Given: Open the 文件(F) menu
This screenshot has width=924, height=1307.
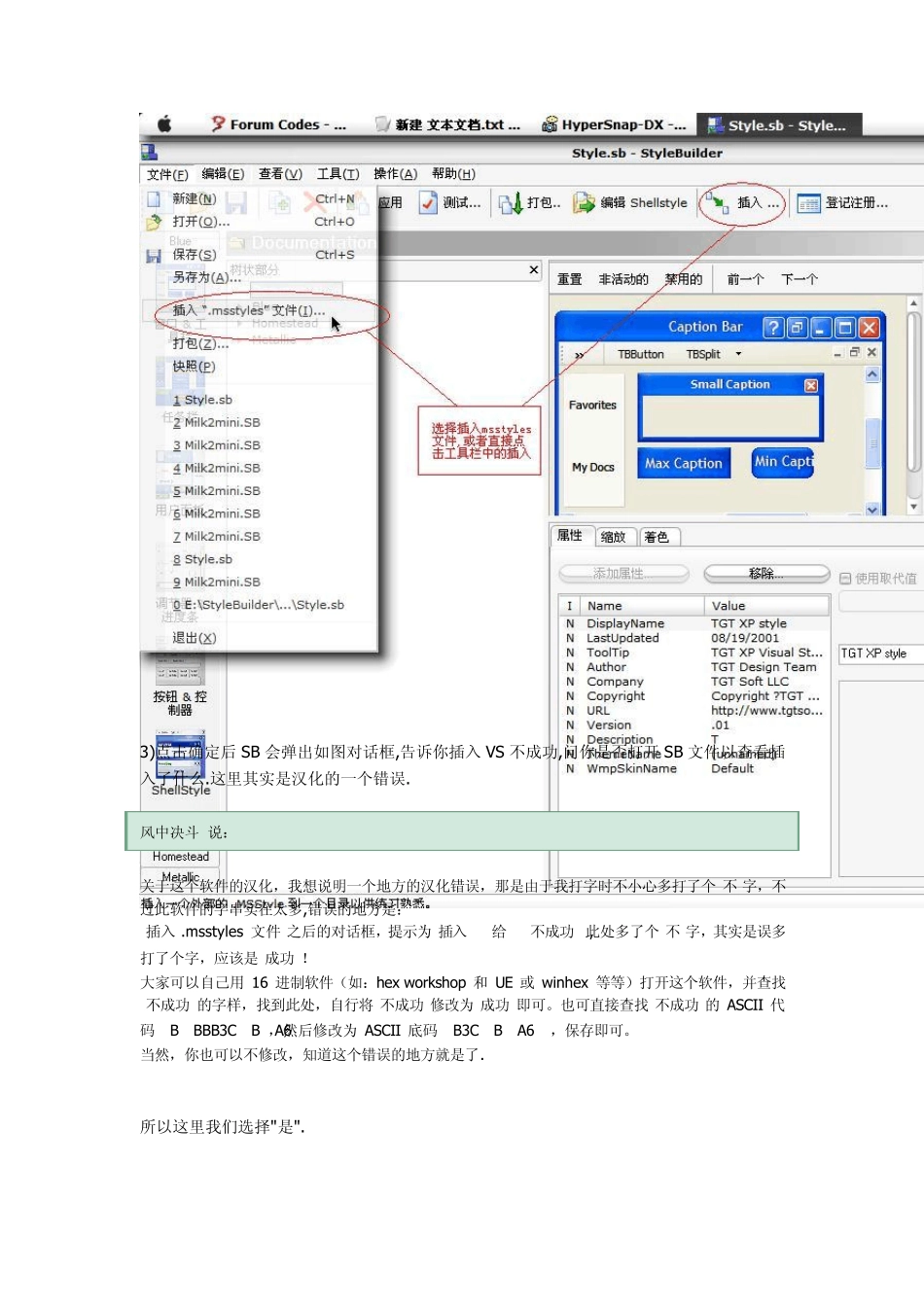Looking at the screenshot, I should [167, 174].
